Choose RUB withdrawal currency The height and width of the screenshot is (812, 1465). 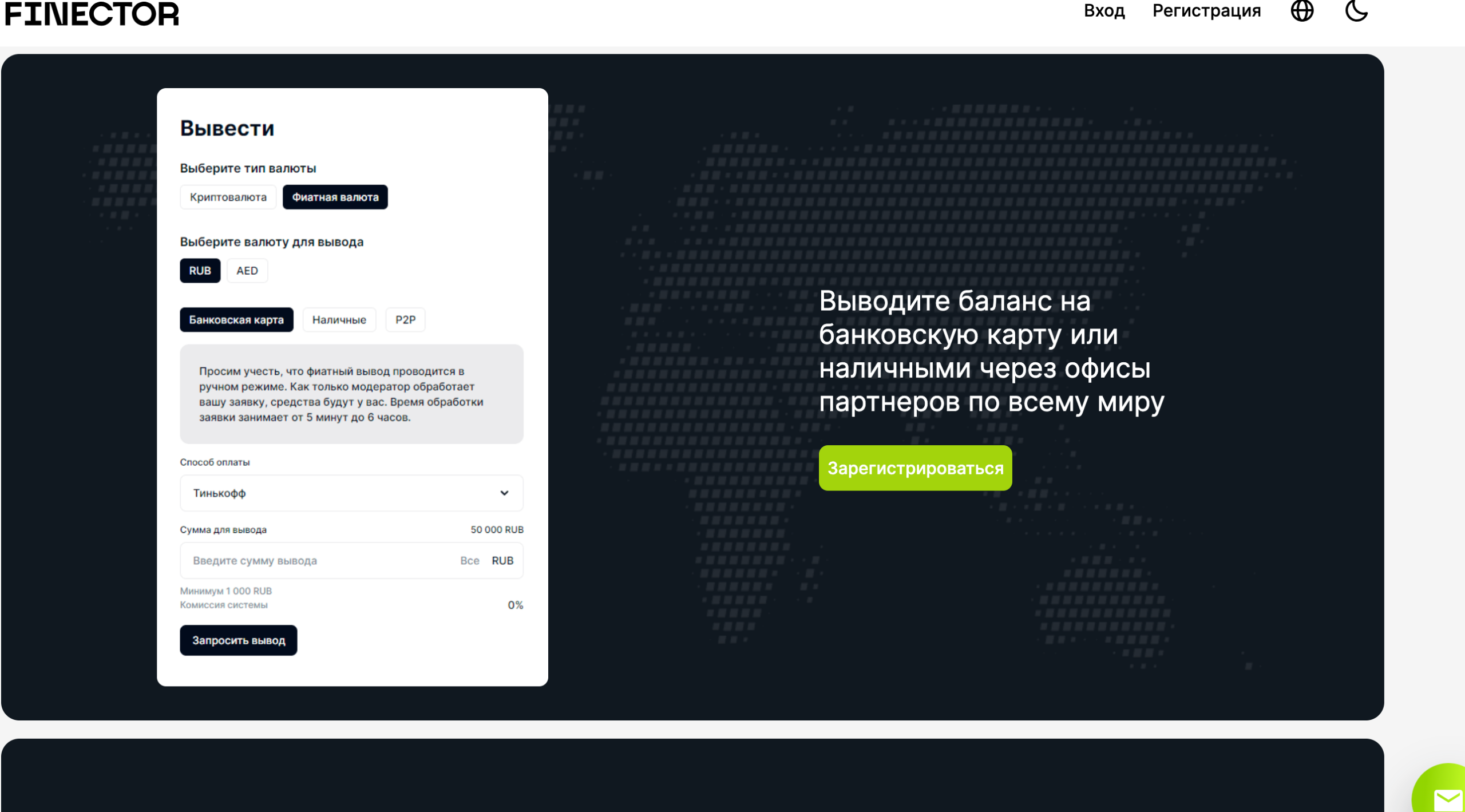pyautogui.click(x=200, y=271)
